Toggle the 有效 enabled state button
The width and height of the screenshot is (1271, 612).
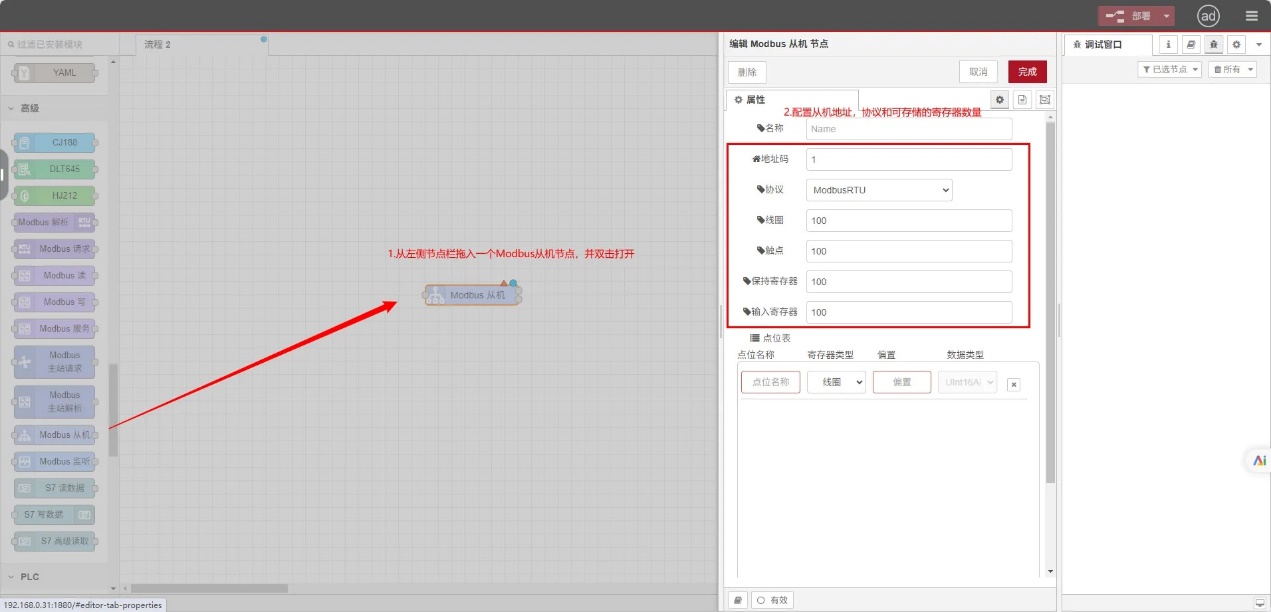[772, 600]
